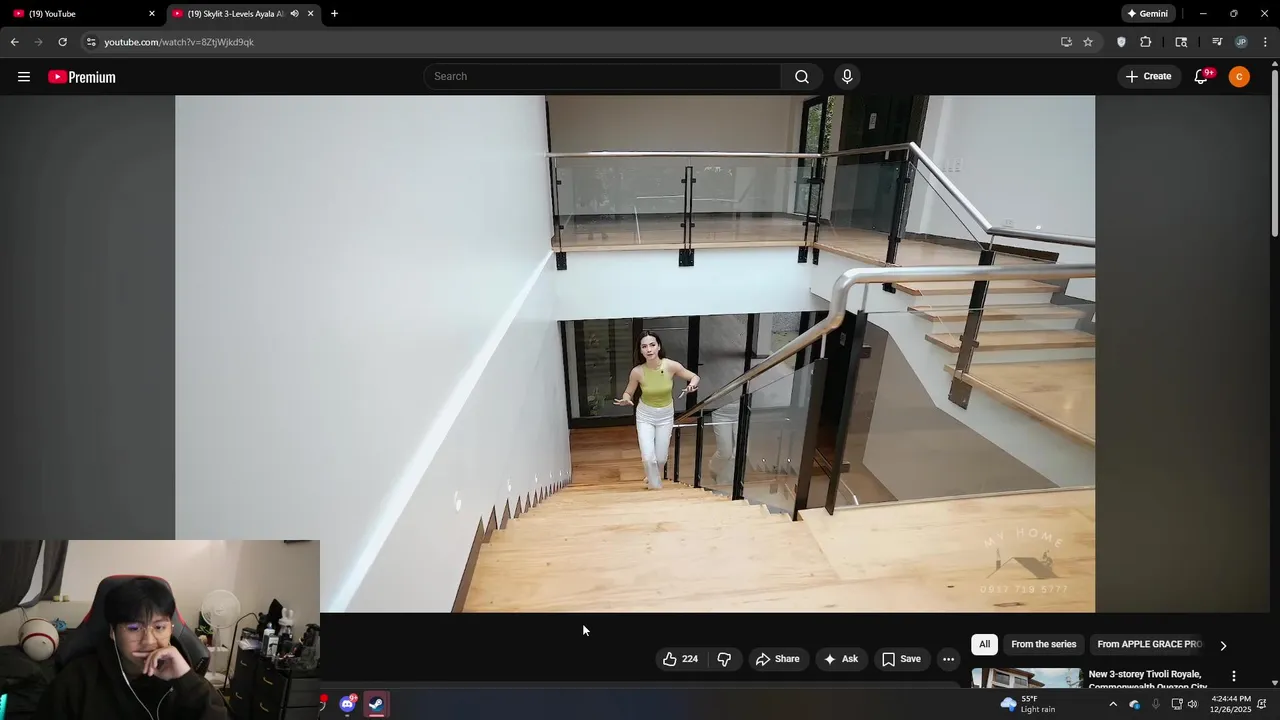Image resolution: width=1280 pixels, height=720 pixels.
Task: Mute the Skylit tab audio icon
Action: [x=294, y=14]
